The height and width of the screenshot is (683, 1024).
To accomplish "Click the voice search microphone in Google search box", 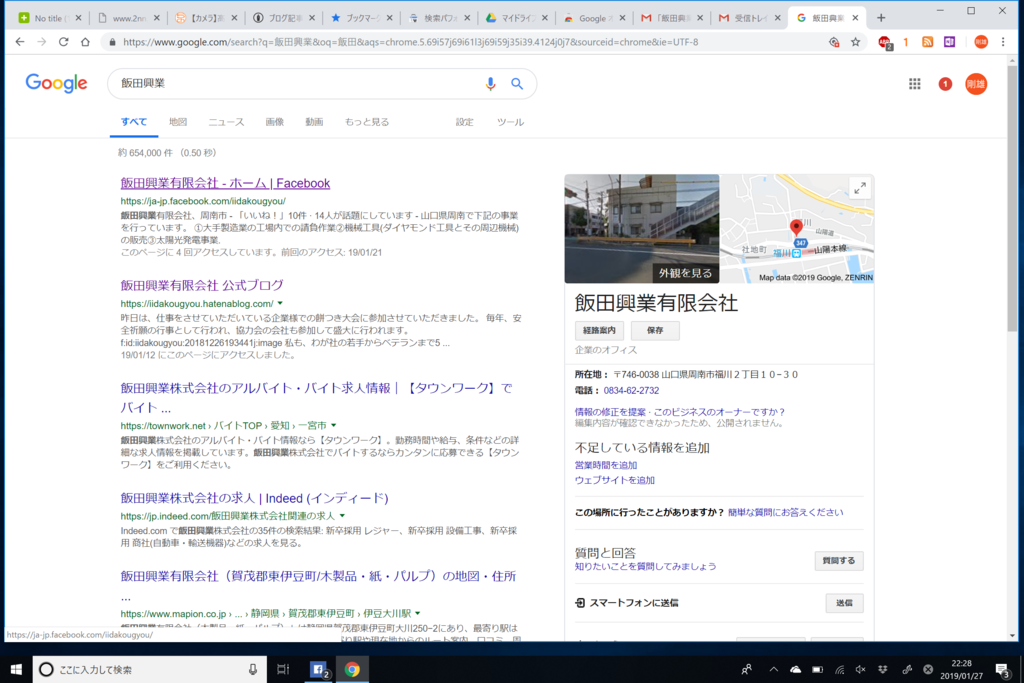I will [x=490, y=84].
